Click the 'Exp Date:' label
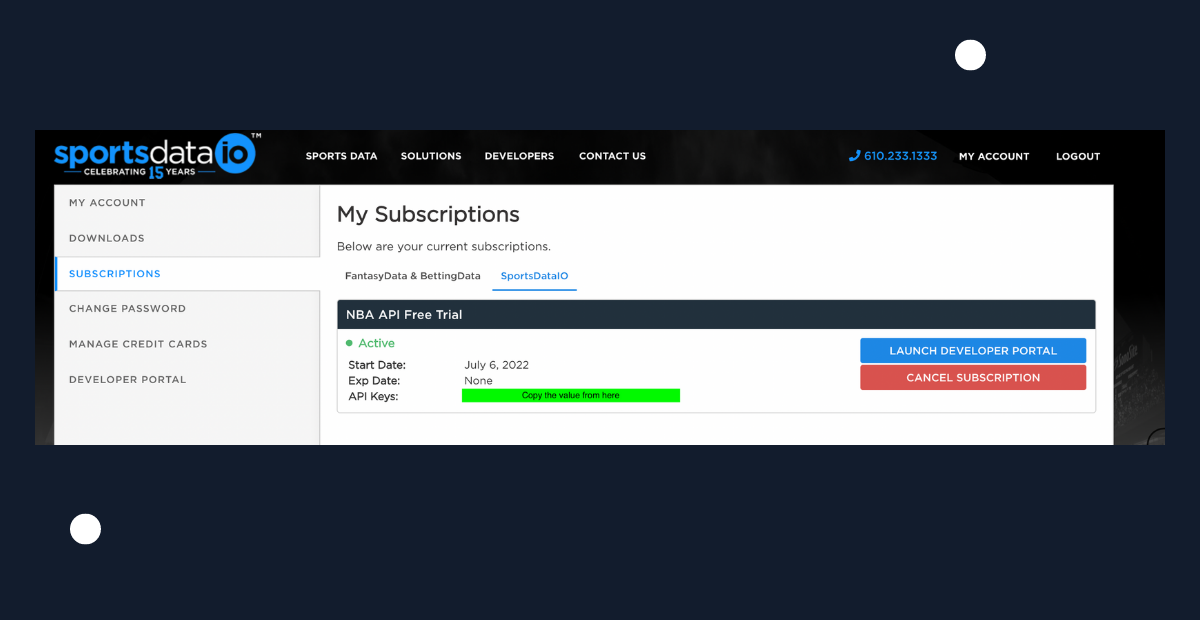Image resolution: width=1200 pixels, height=620 pixels. pos(374,381)
